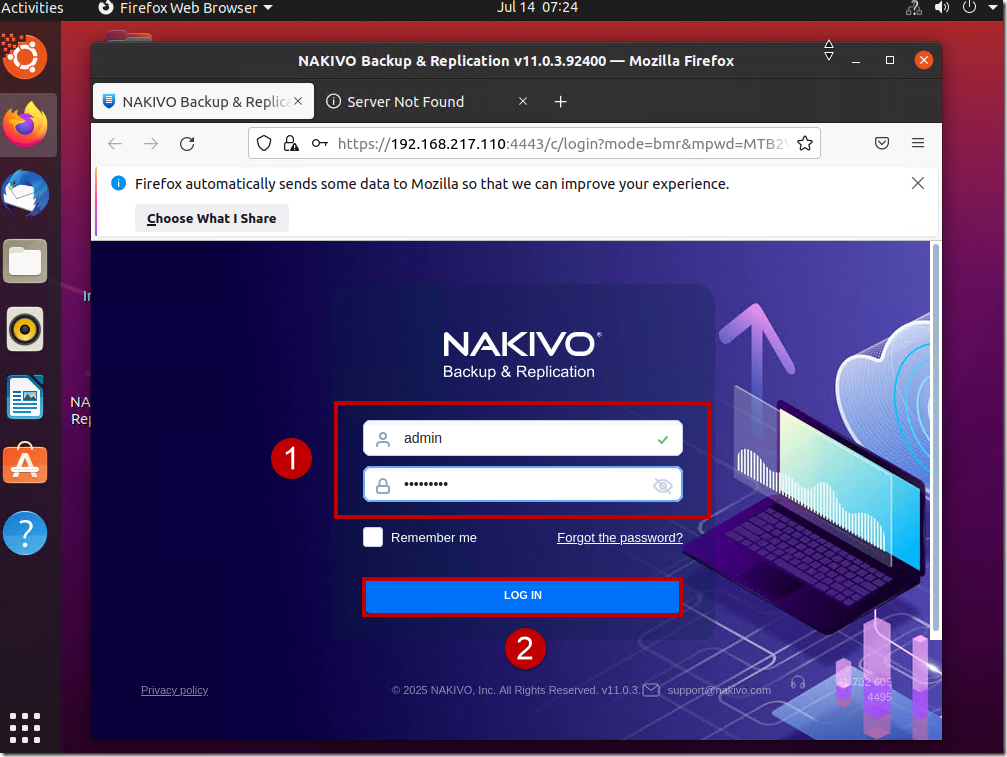Open Ubuntu Software store icon
The height and width of the screenshot is (757, 1007).
pos(26,464)
